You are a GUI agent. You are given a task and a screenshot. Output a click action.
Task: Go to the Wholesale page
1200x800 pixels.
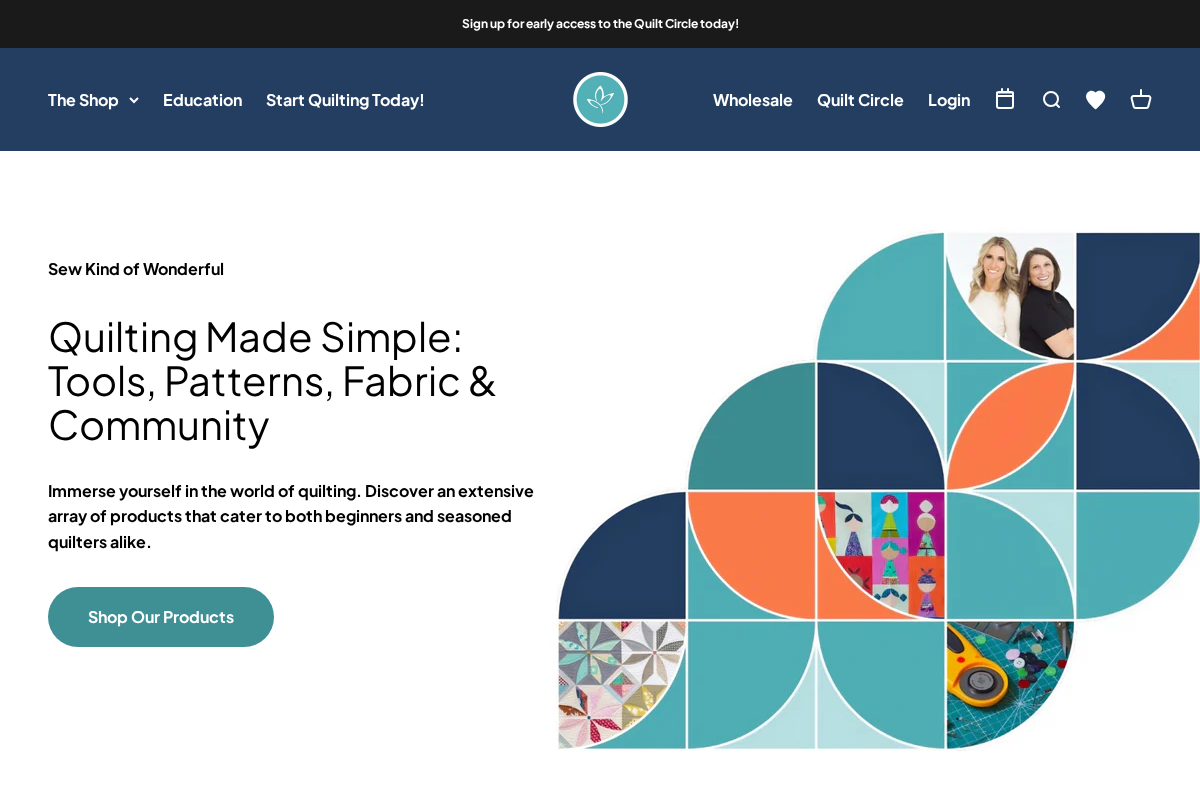(x=752, y=100)
